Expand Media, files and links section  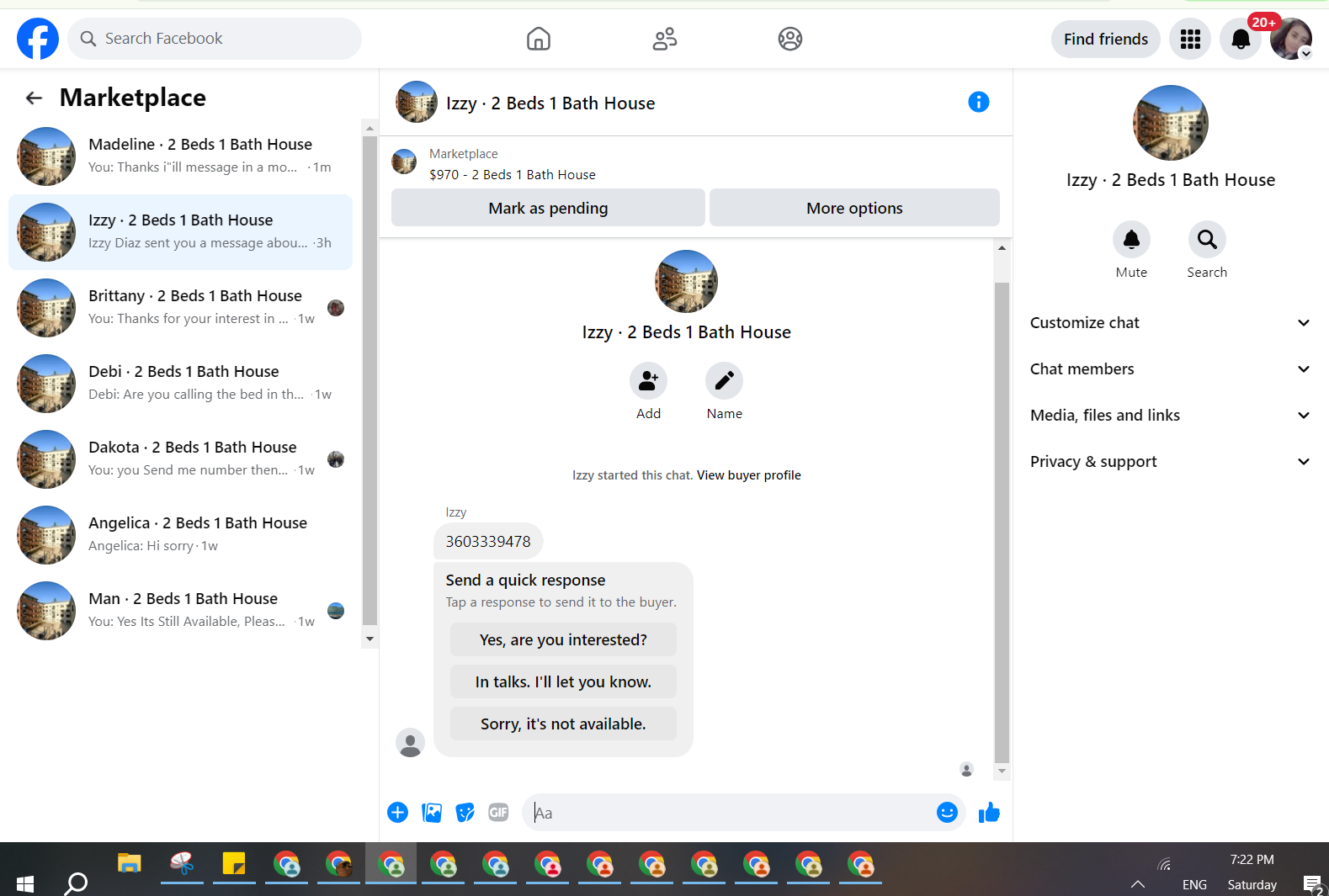(1170, 416)
